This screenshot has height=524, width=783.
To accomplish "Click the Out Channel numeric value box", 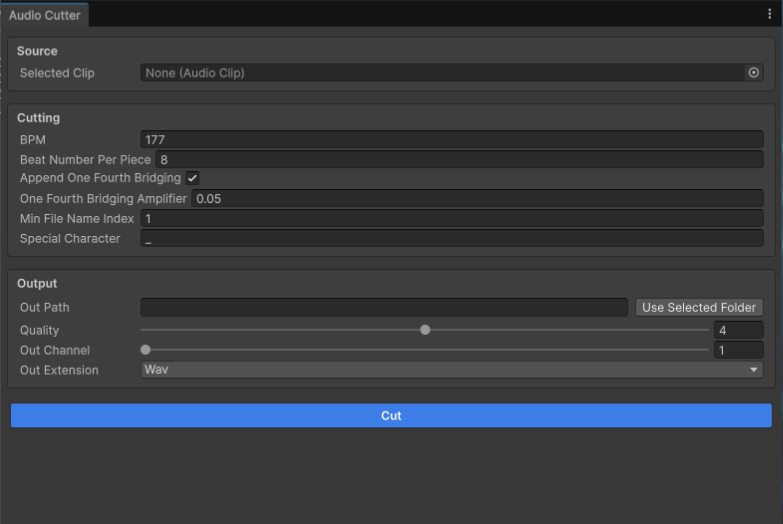I will (x=738, y=350).
